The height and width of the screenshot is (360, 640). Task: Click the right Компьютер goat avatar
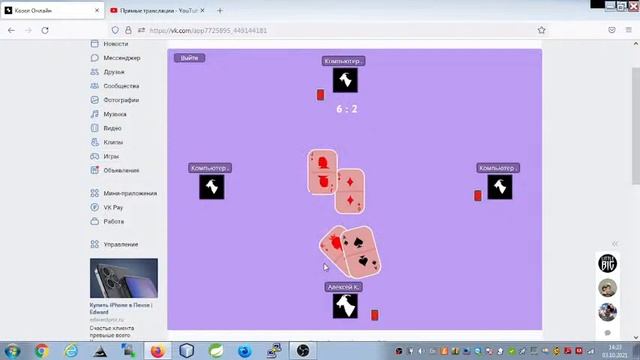(x=500, y=187)
